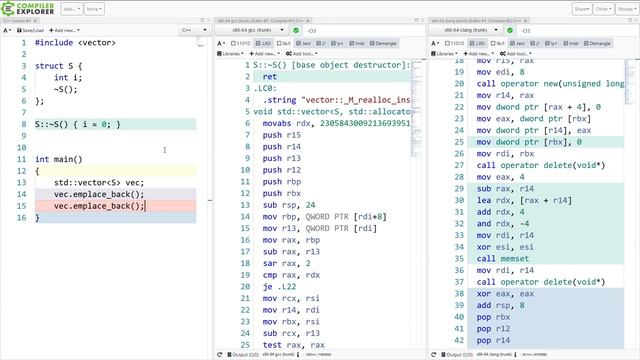
Task: Open Output (0/0) in clang status bar
Action: point(457,355)
